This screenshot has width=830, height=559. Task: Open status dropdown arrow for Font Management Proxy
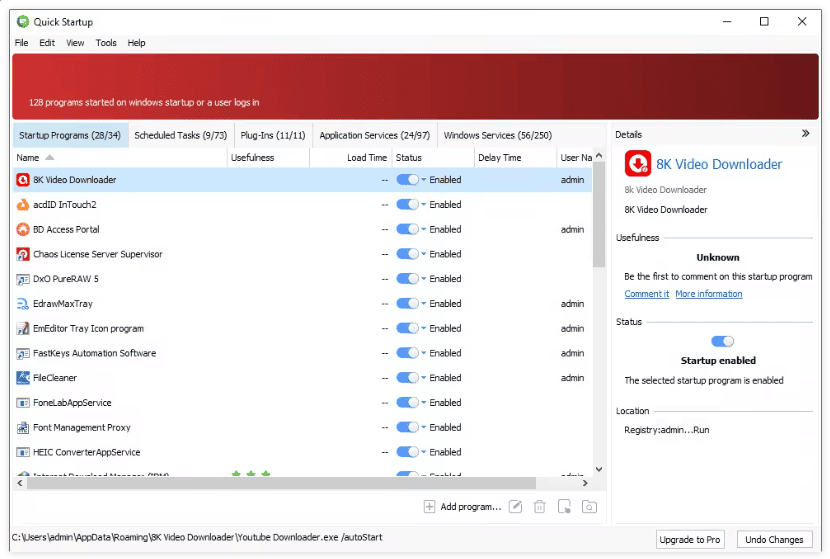click(x=423, y=427)
